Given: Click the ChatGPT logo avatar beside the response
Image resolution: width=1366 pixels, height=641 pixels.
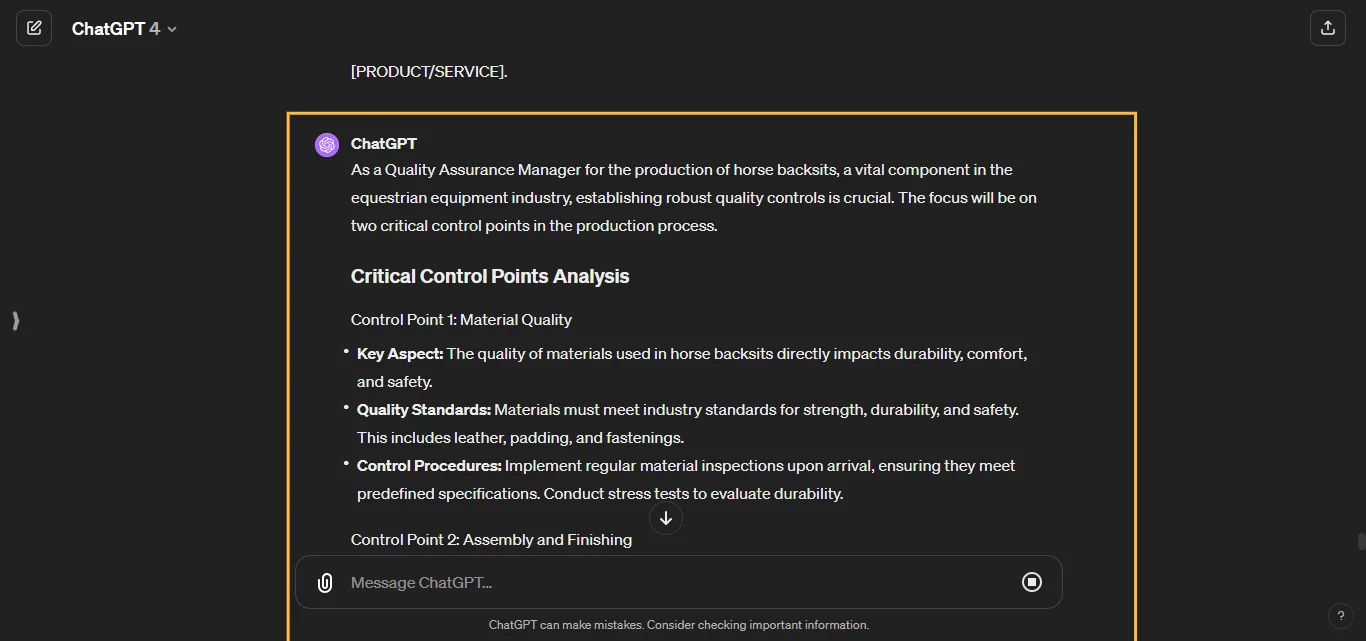Looking at the screenshot, I should [326, 144].
